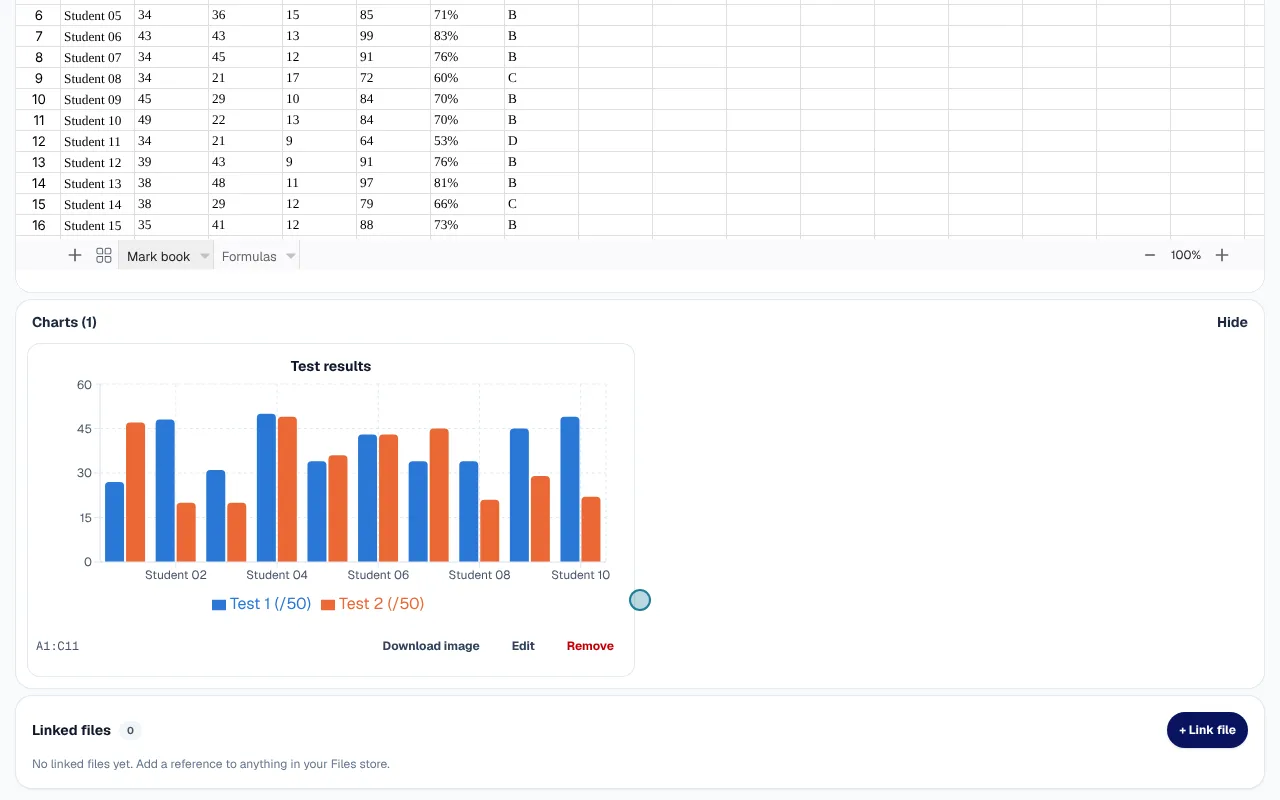Viewport: 1280px width, 800px height.
Task: Click the grade D cell
Action: click(541, 141)
